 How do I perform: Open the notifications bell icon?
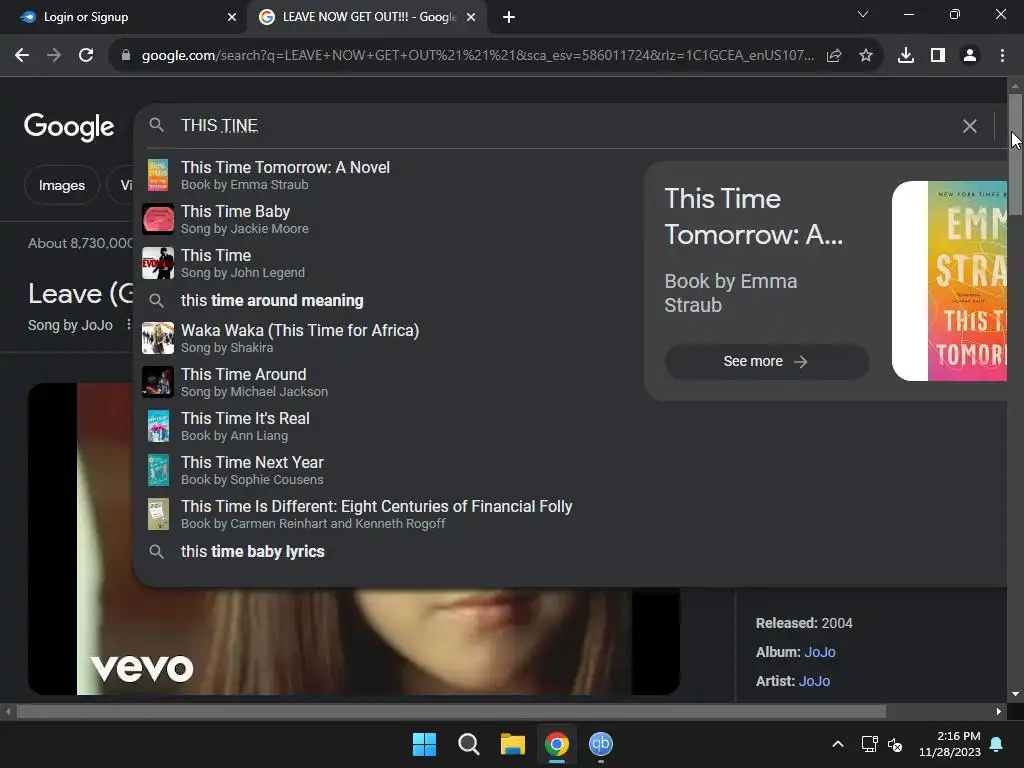(x=997, y=744)
